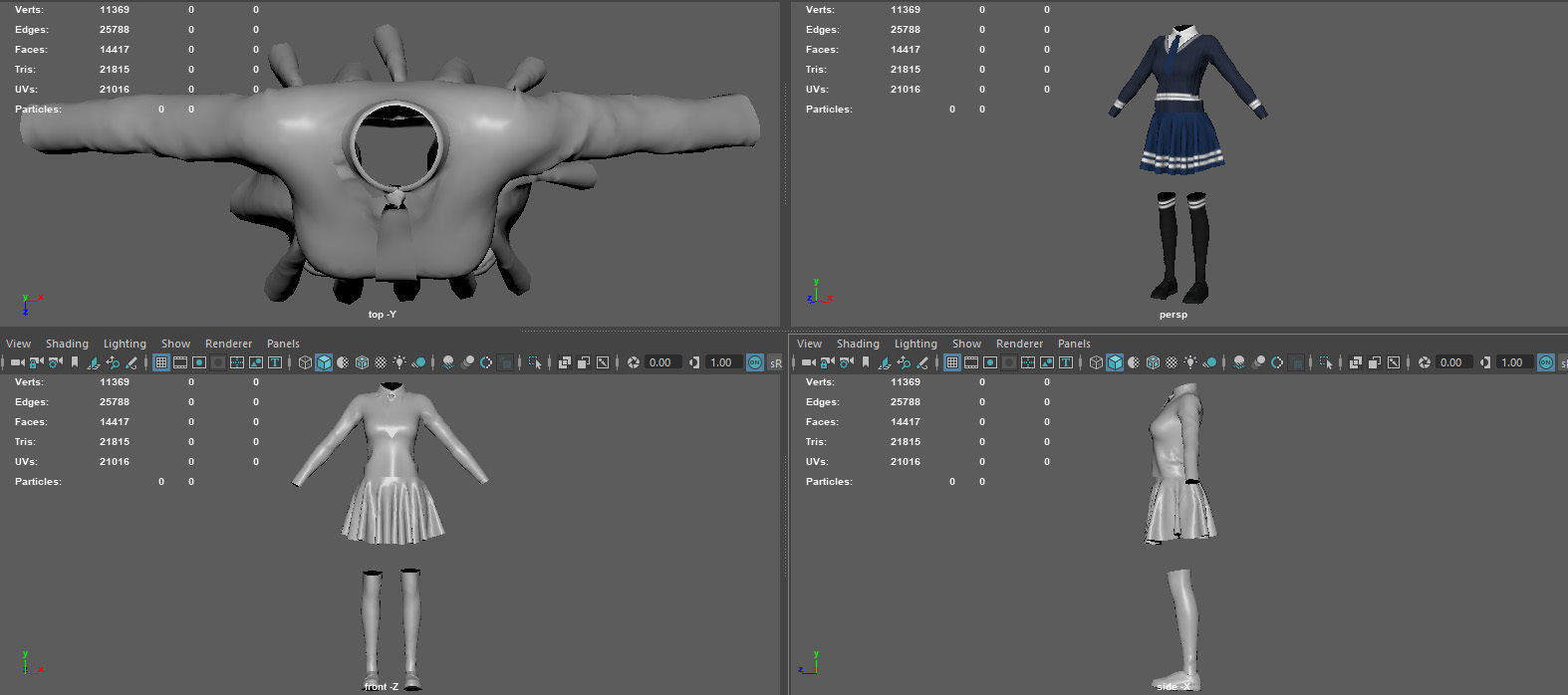Viewport: 1568px width, 695px height.
Task: Open Lighting menu of side panel
Action: coord(915,344)
